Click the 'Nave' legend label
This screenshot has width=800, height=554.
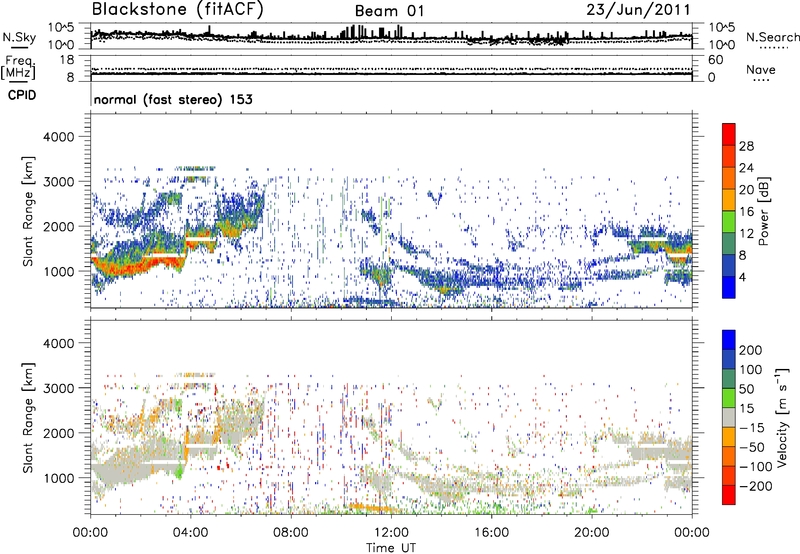761,69
